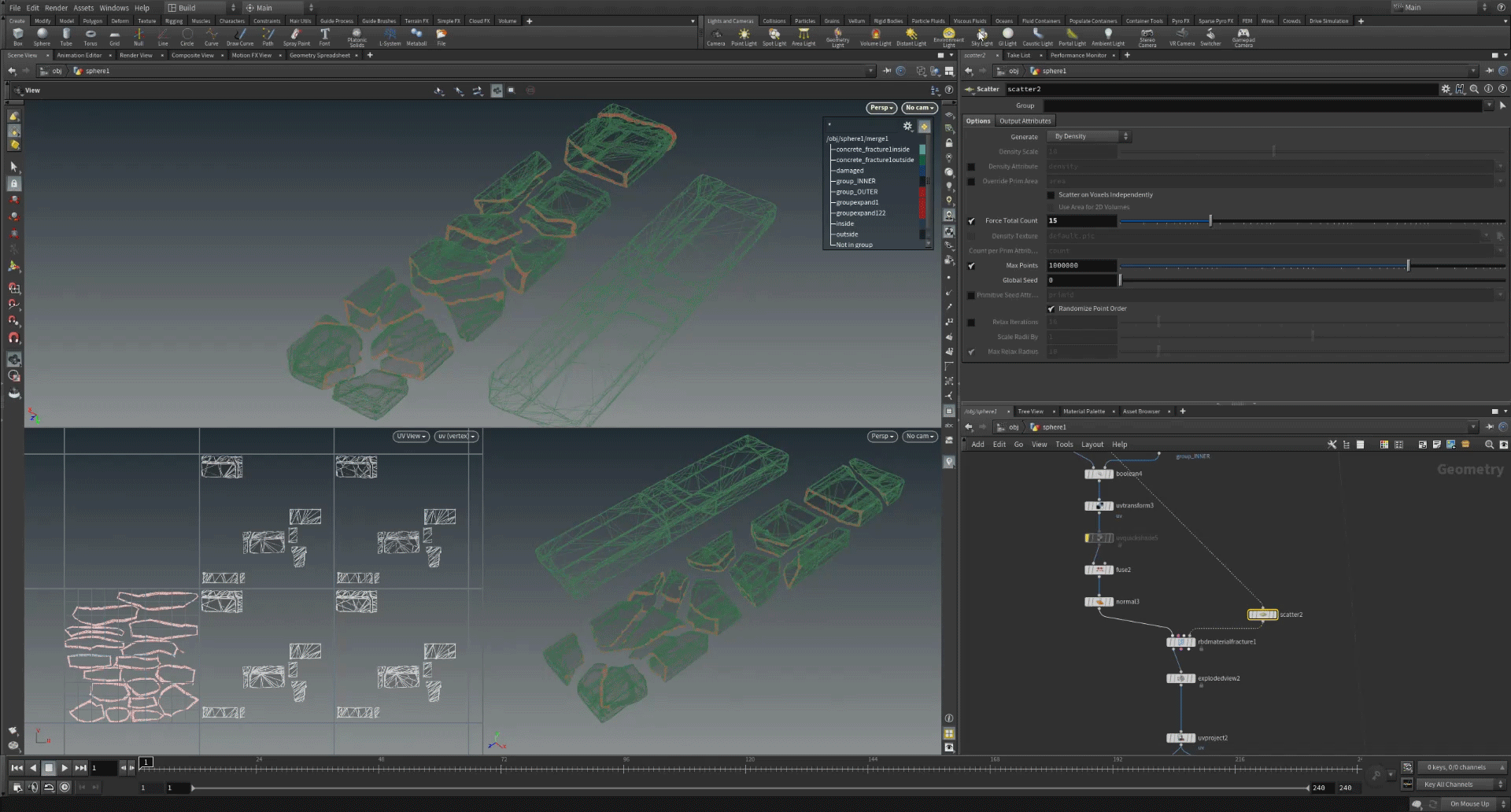
Task: Open the Windows menu
Action: [114, 8]
